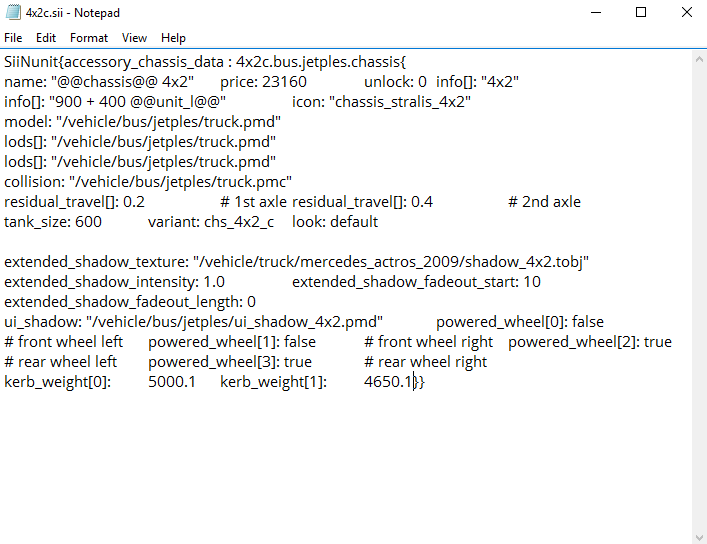This screenshot has width=707, height=544.
Task: Click the collision truck.pmc path line
Action: (x=148, y=182)
